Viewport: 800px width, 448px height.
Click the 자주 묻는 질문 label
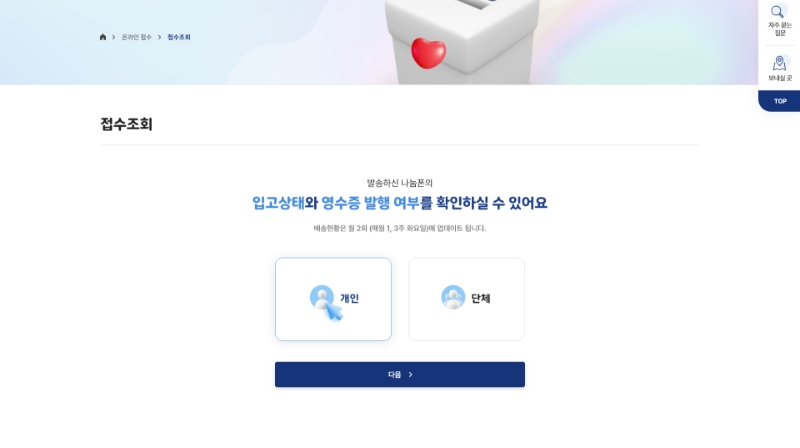click(780, 29)
